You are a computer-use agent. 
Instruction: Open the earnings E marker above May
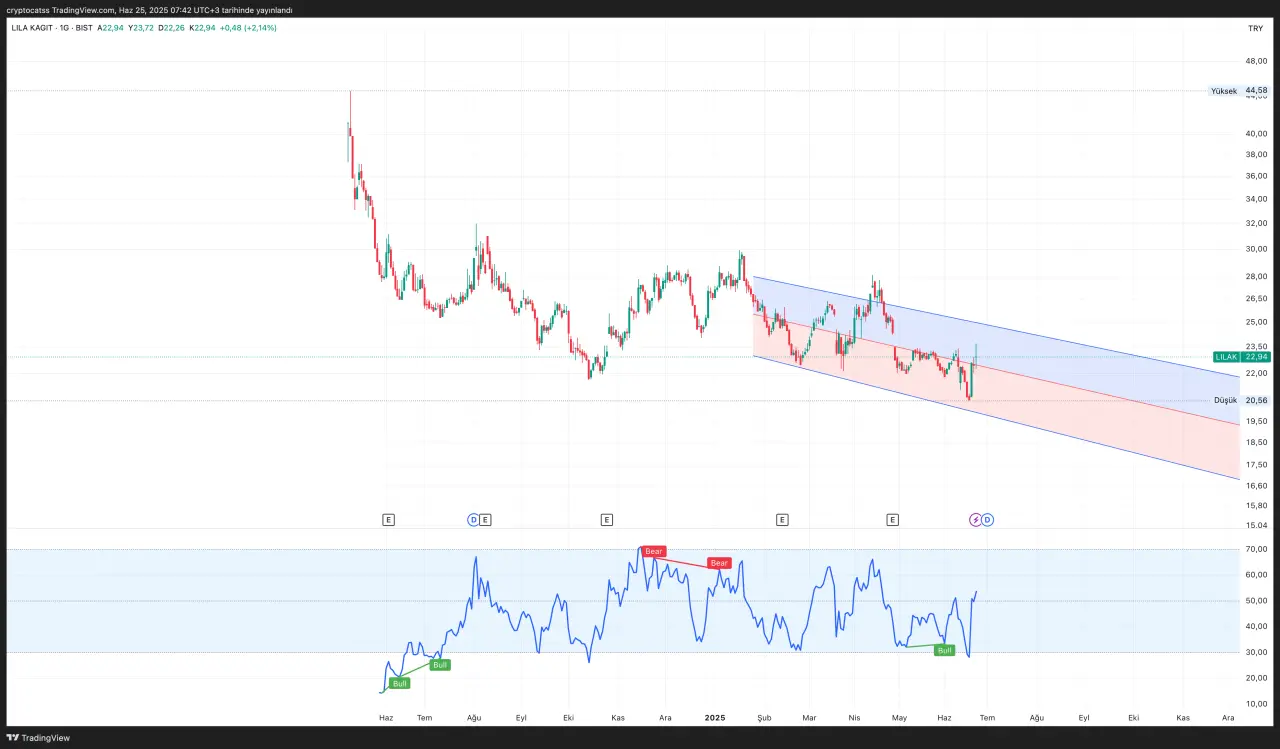point(893,519)
